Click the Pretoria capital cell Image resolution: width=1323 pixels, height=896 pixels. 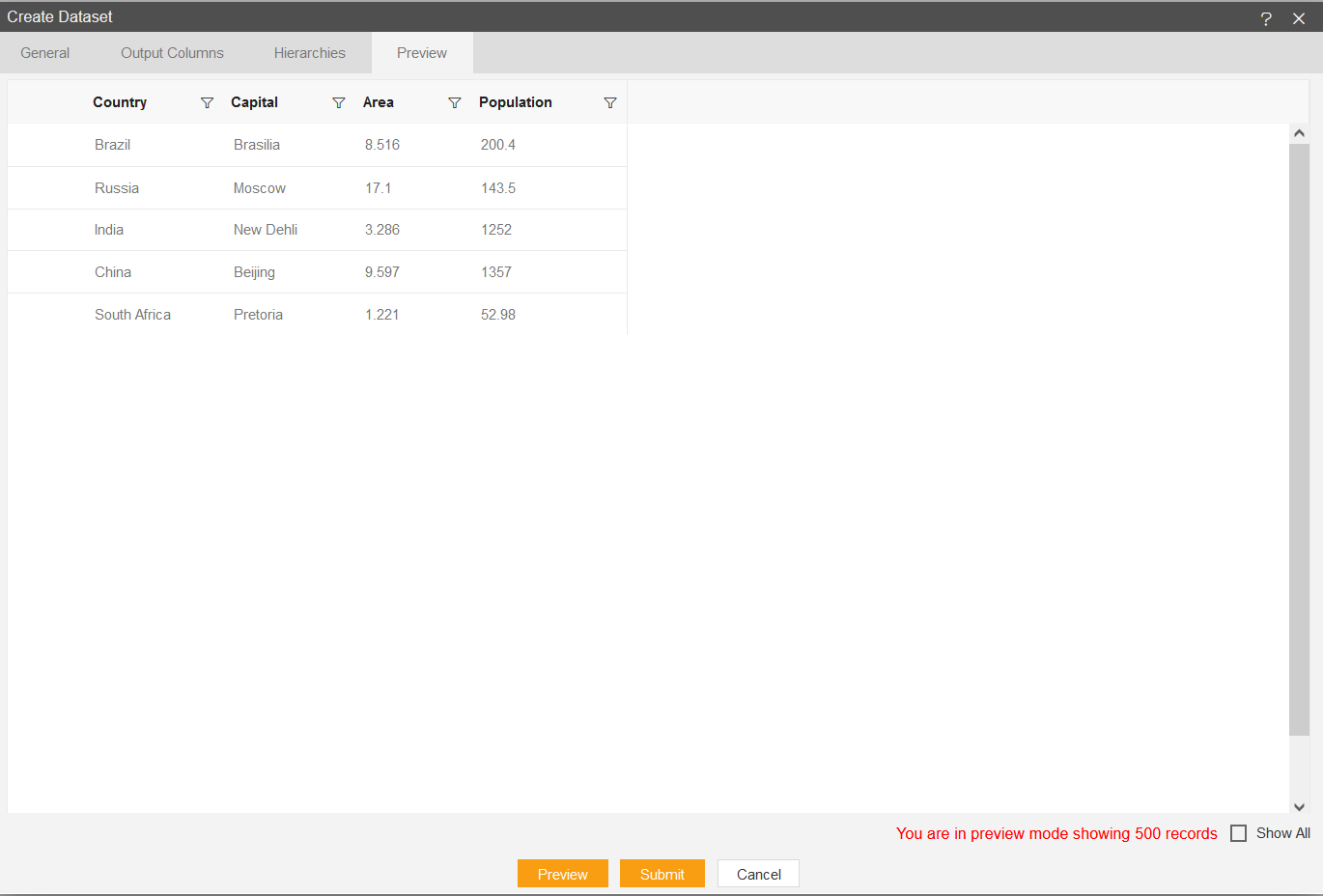point(258,315)
